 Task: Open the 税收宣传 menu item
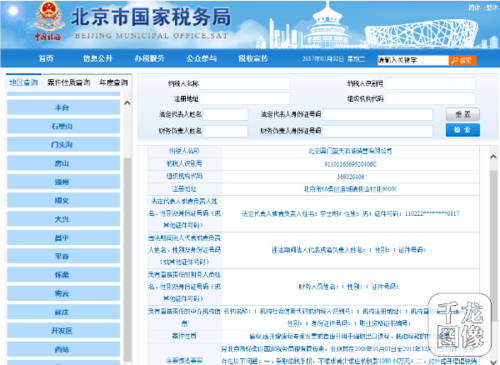[253, 59]
